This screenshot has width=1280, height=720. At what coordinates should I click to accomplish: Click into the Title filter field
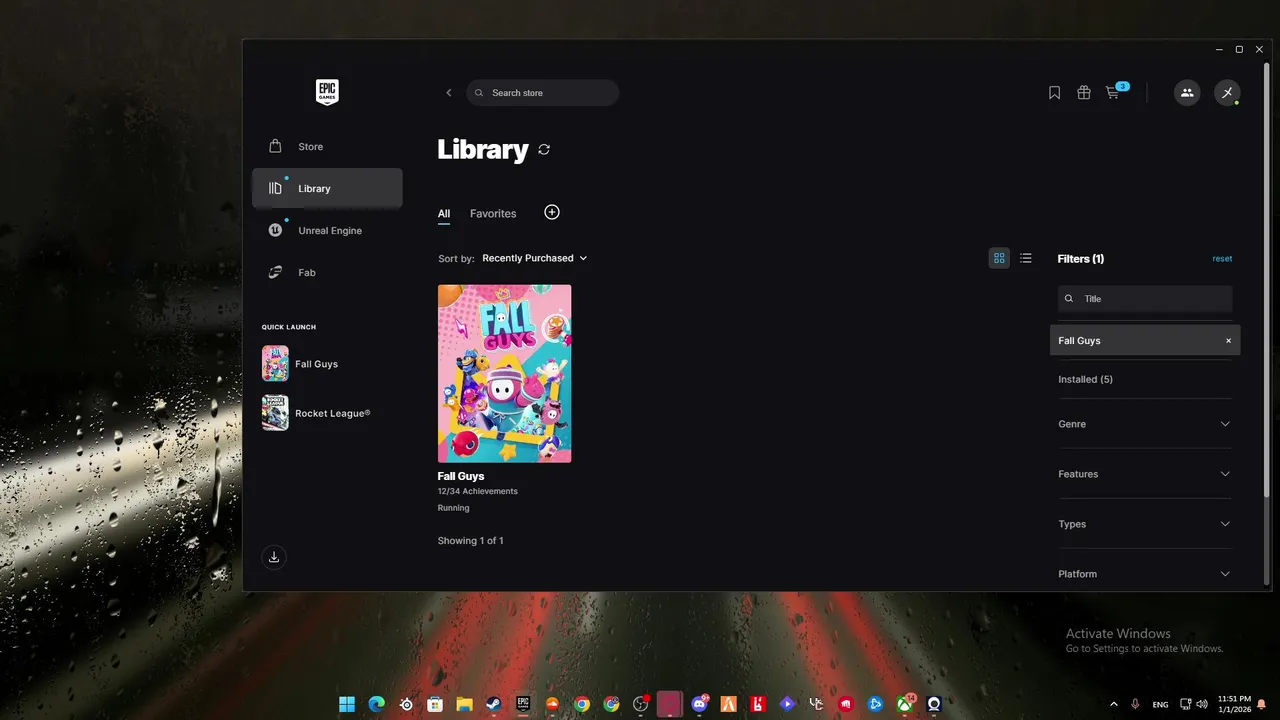(x=1145, y=298)
